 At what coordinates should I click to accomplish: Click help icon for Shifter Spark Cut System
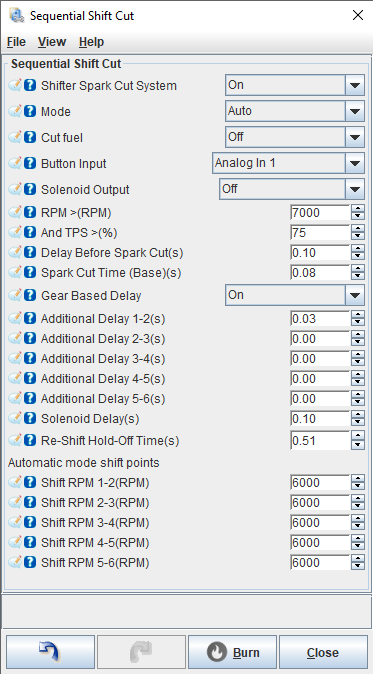pyautogui.click(x=30, y=85)
